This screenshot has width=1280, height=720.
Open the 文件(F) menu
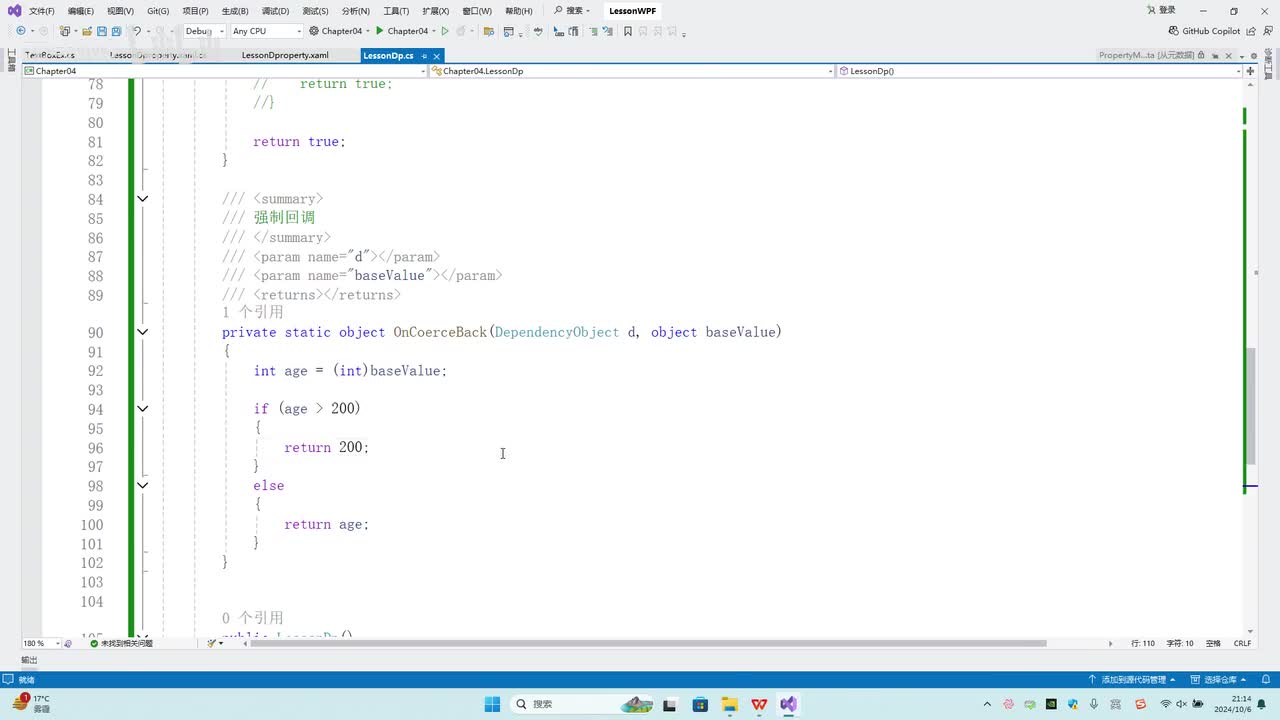coord(42,11)
